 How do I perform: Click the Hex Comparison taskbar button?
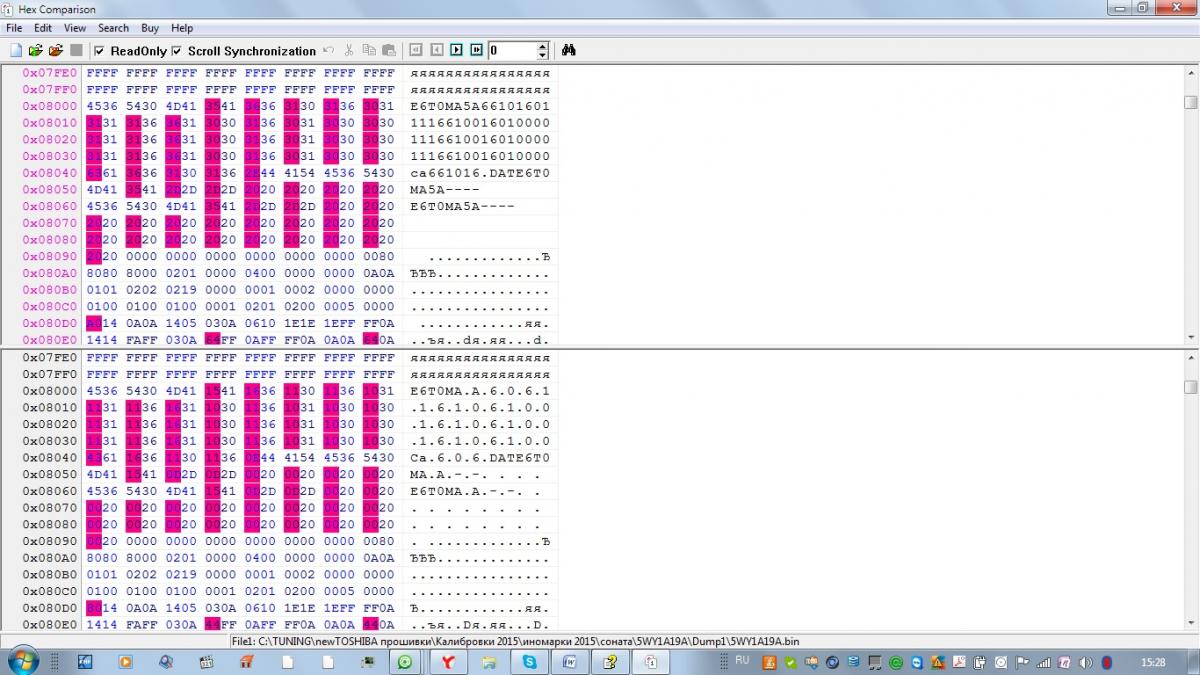pyautogui.click(x=650, y=662)
